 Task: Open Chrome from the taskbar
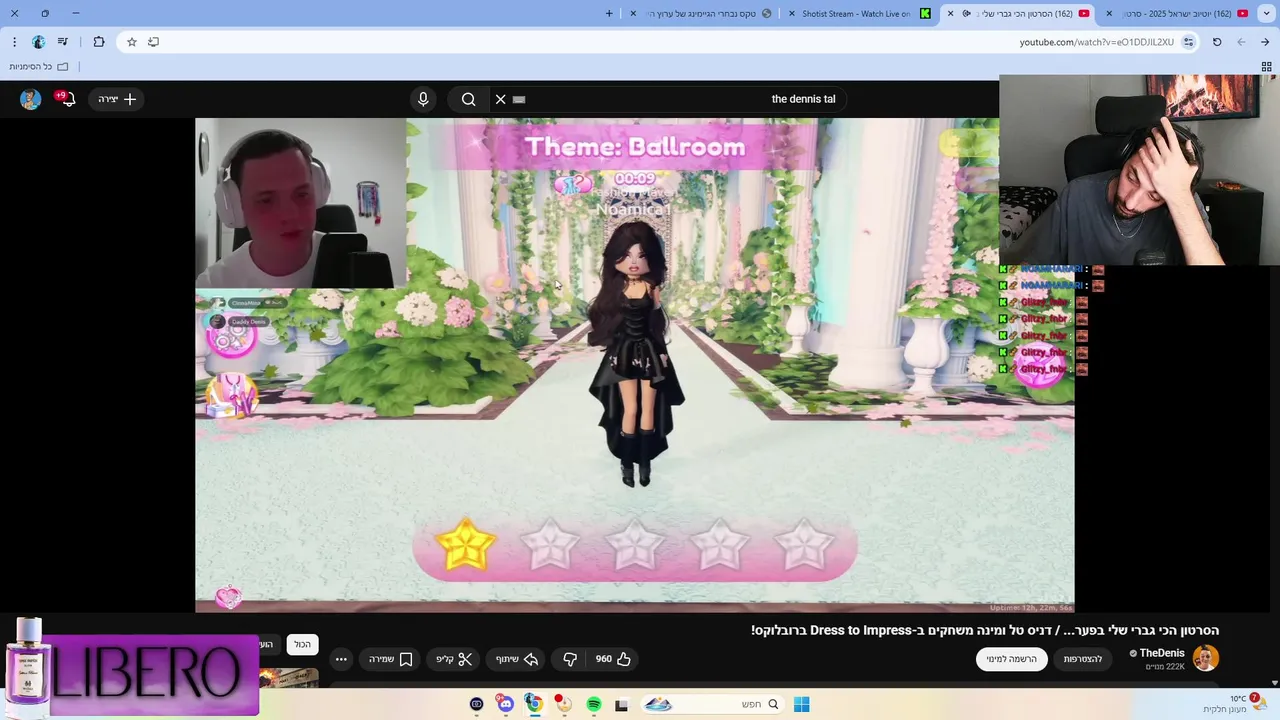click(x=534, y=704)
